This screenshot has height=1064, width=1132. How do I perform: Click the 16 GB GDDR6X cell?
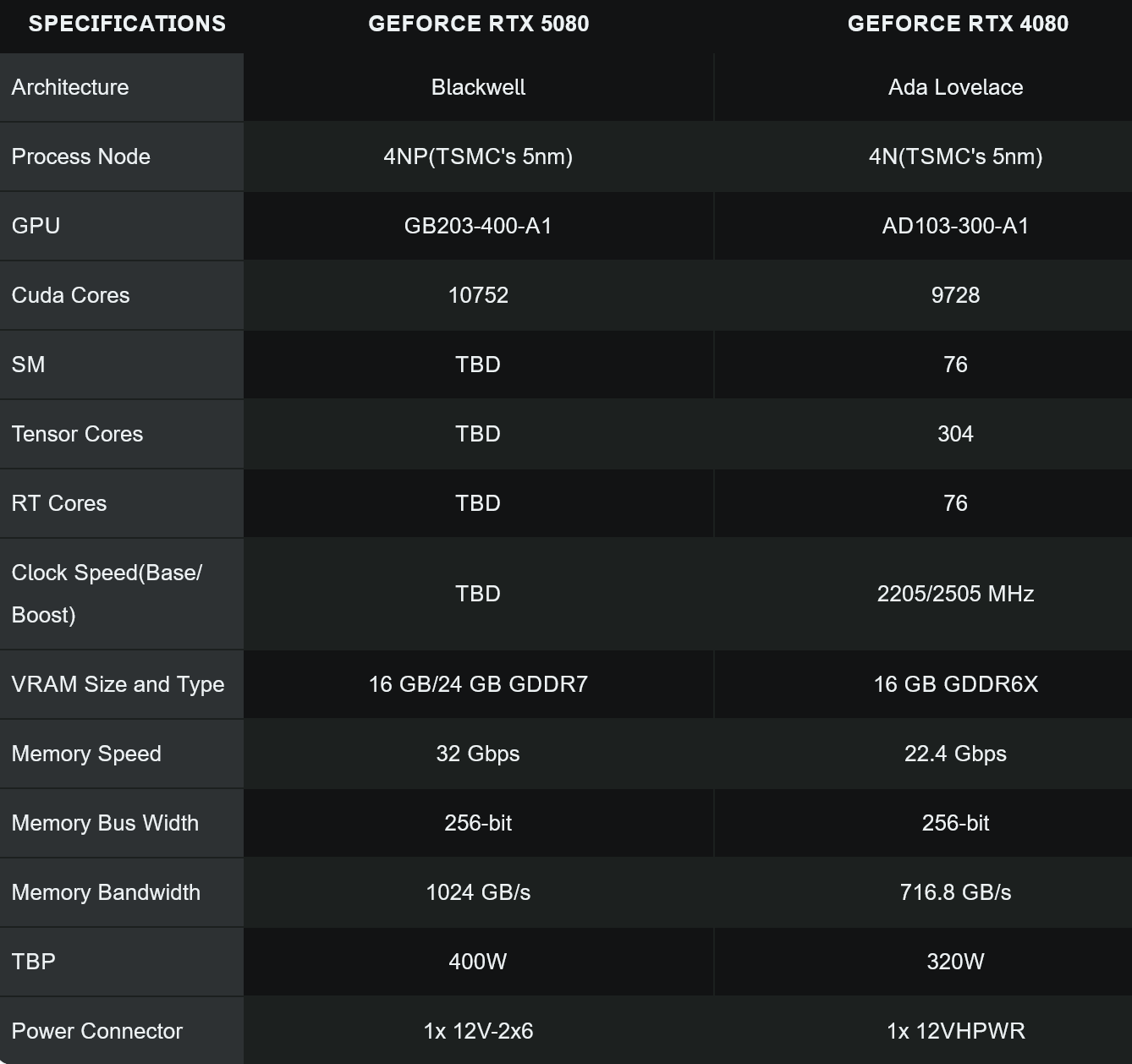[x=955, y=684]
